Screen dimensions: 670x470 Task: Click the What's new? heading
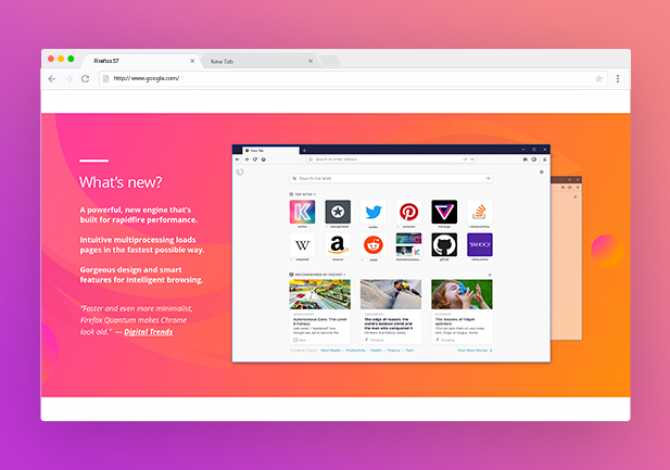coord(120,182)
